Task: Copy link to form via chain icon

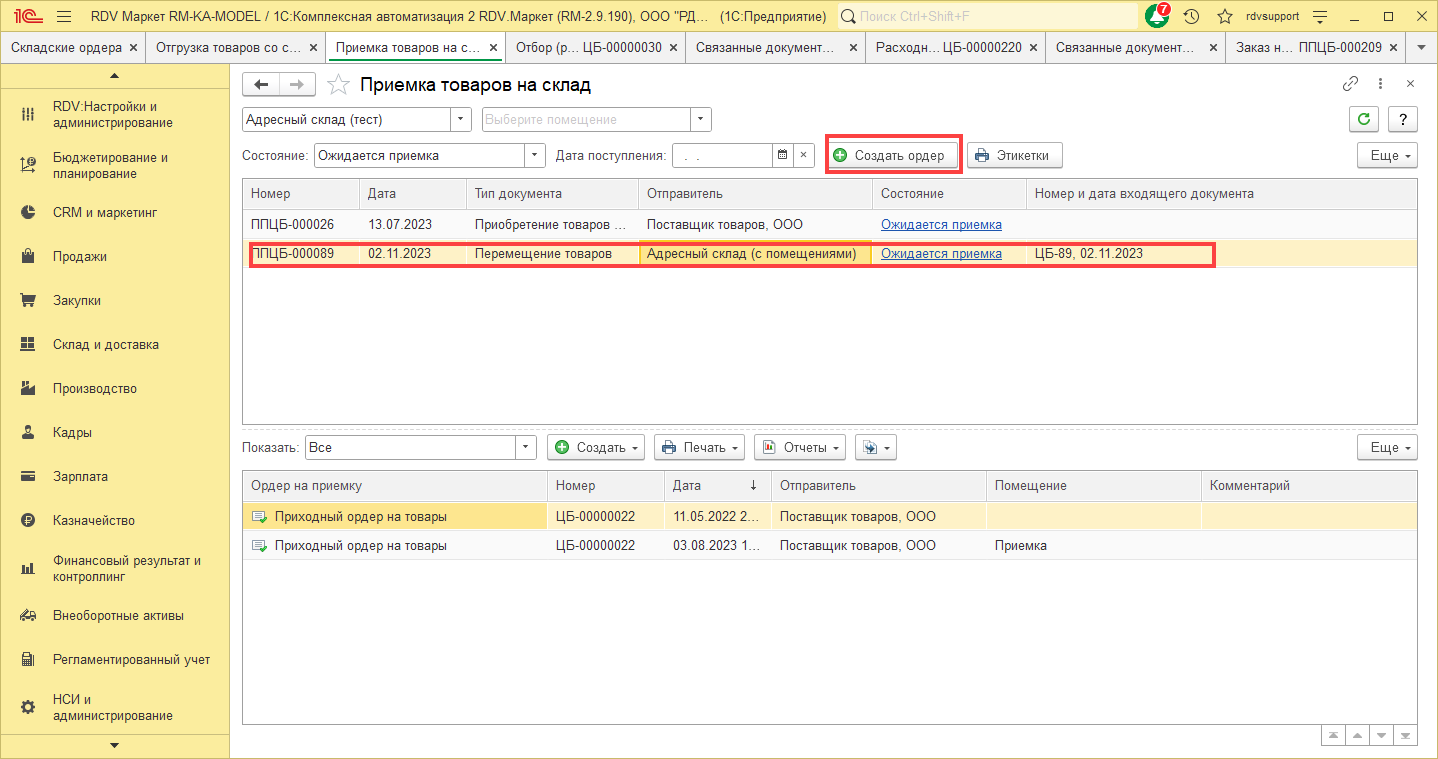Action: pos(1350,85)
